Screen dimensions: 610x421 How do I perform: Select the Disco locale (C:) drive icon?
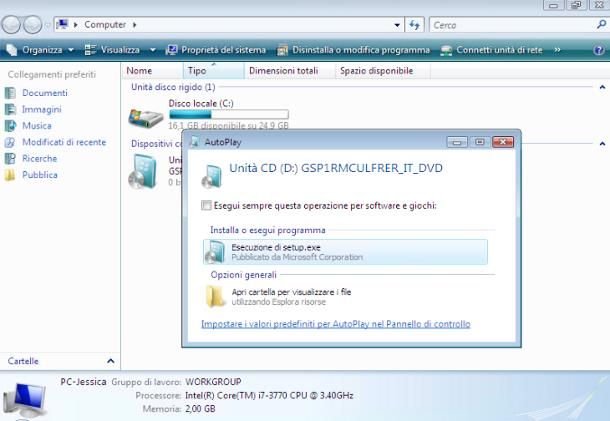click(146, 118)
